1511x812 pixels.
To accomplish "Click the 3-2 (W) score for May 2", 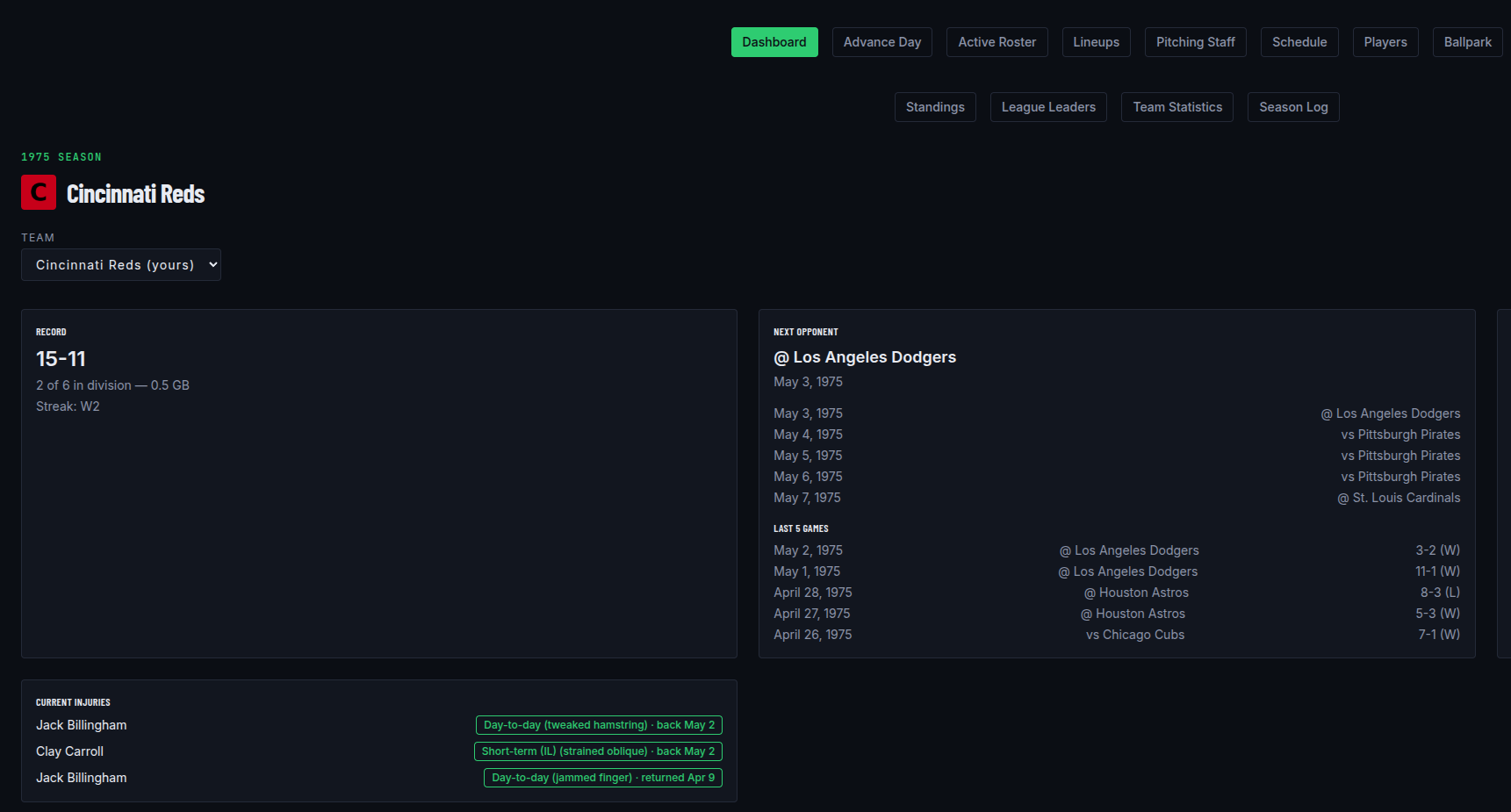I will [x=1437, y=550].
